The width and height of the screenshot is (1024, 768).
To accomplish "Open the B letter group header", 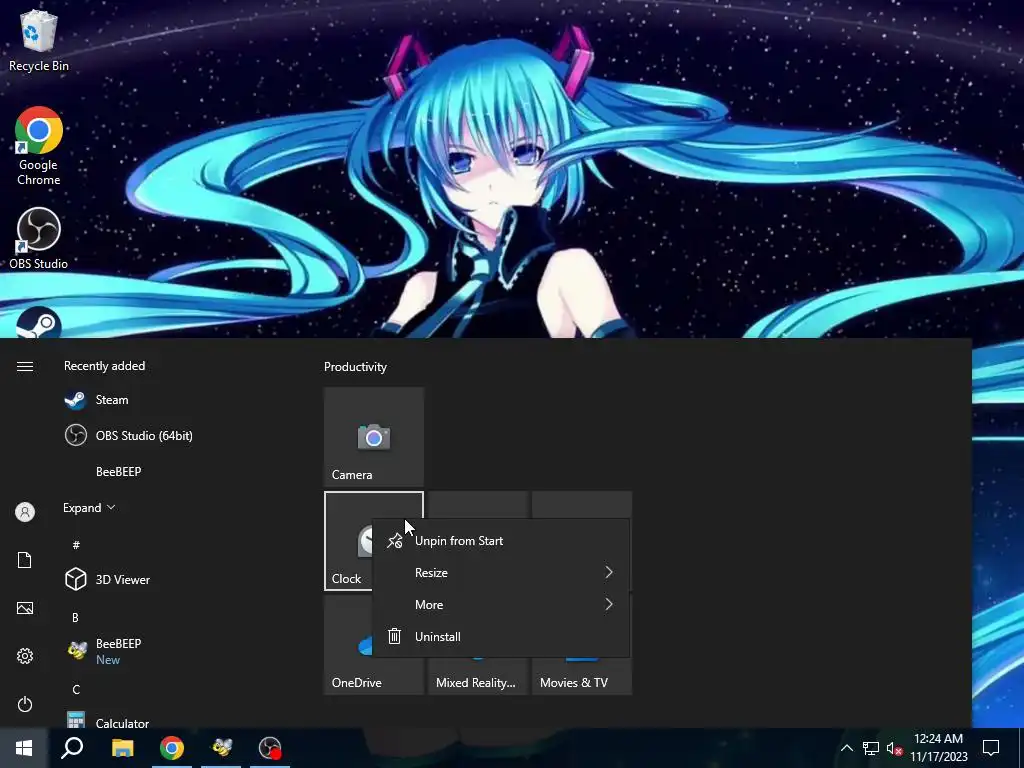I will coord(75,617).
